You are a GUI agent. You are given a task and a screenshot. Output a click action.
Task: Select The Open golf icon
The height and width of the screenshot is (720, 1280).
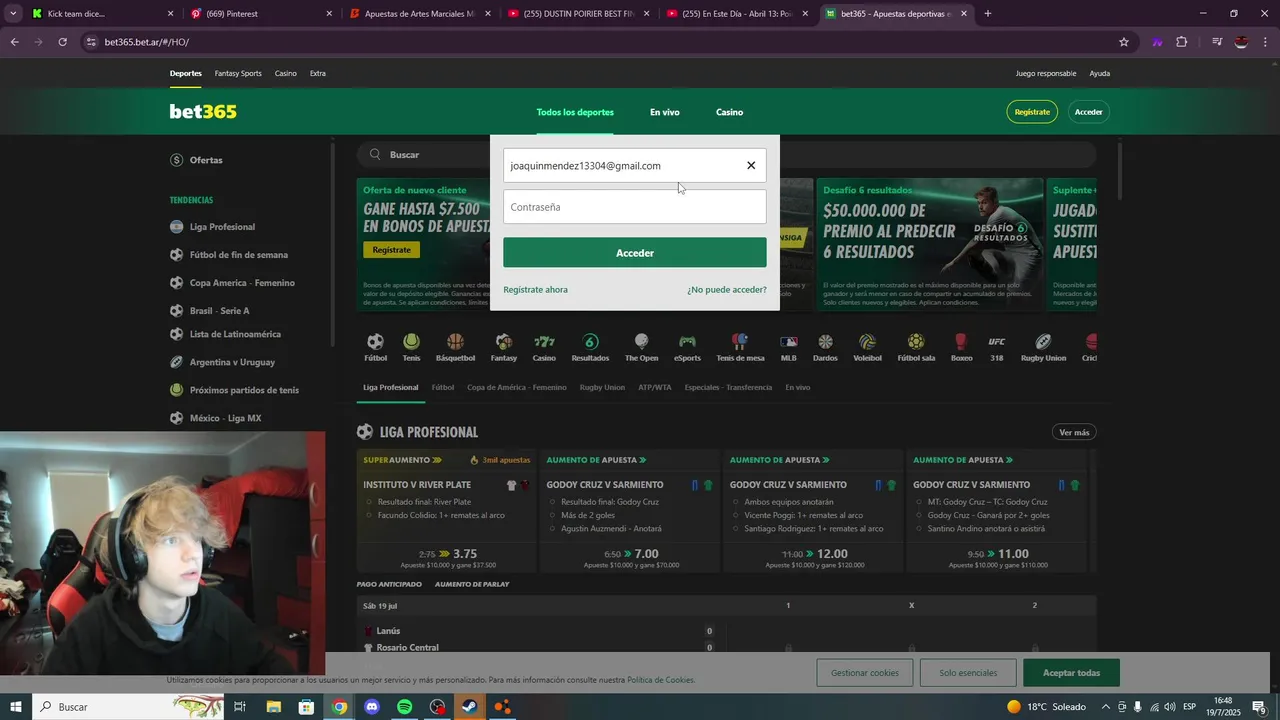tap(641, 347)
